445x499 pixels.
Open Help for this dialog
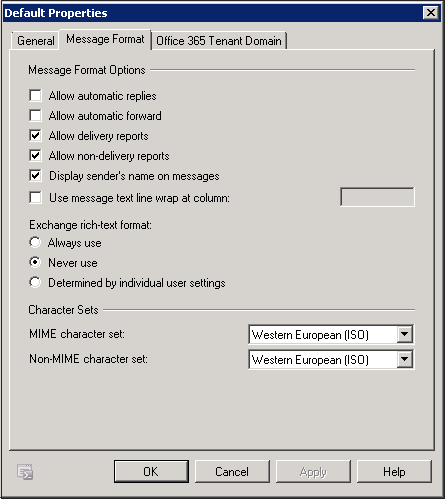(394, 471)
